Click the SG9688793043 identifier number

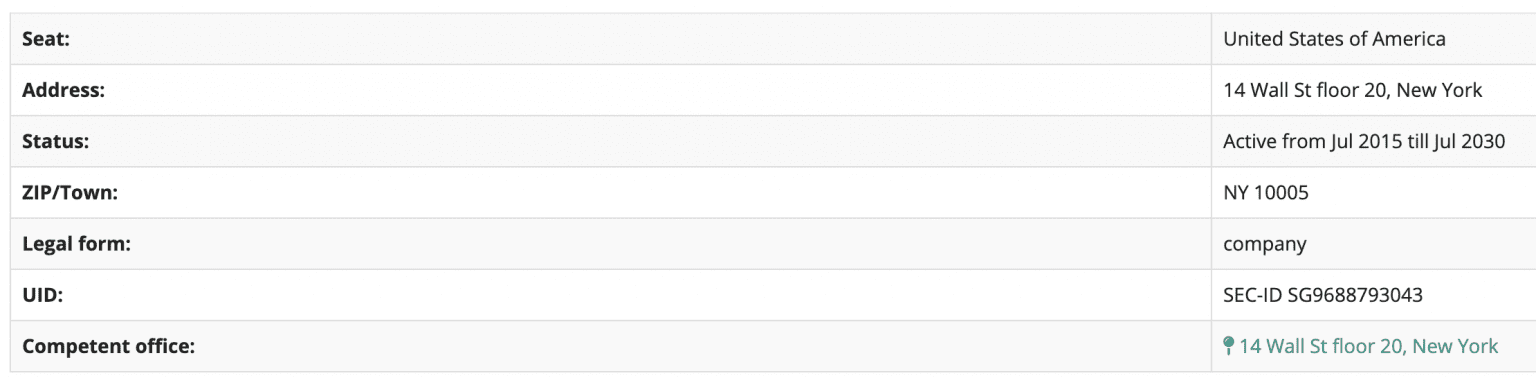(x=1356, y=295)
